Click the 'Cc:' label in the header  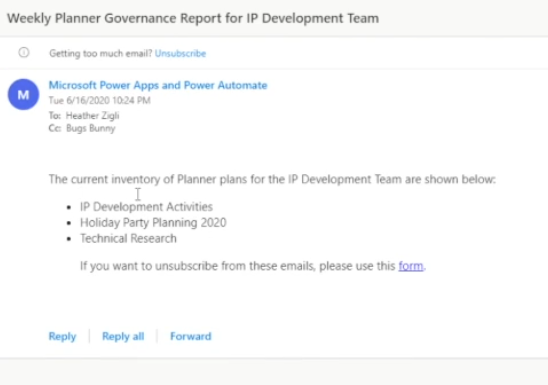(x=55, y=128)
